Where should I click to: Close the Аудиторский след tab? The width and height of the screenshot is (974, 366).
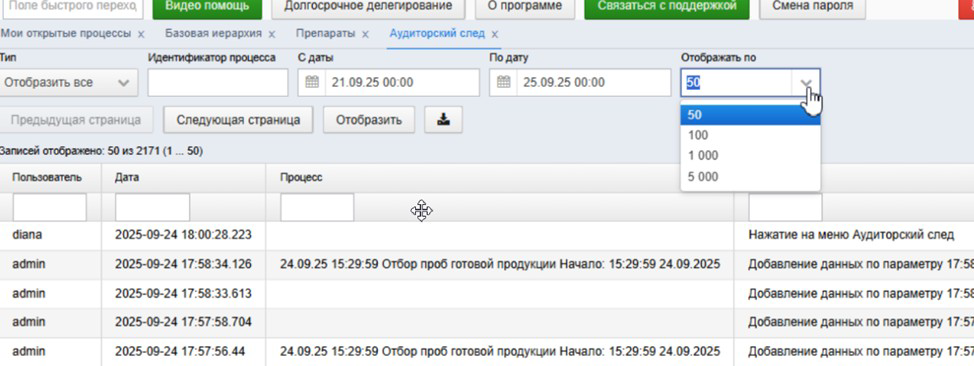(x=494, y=34)
